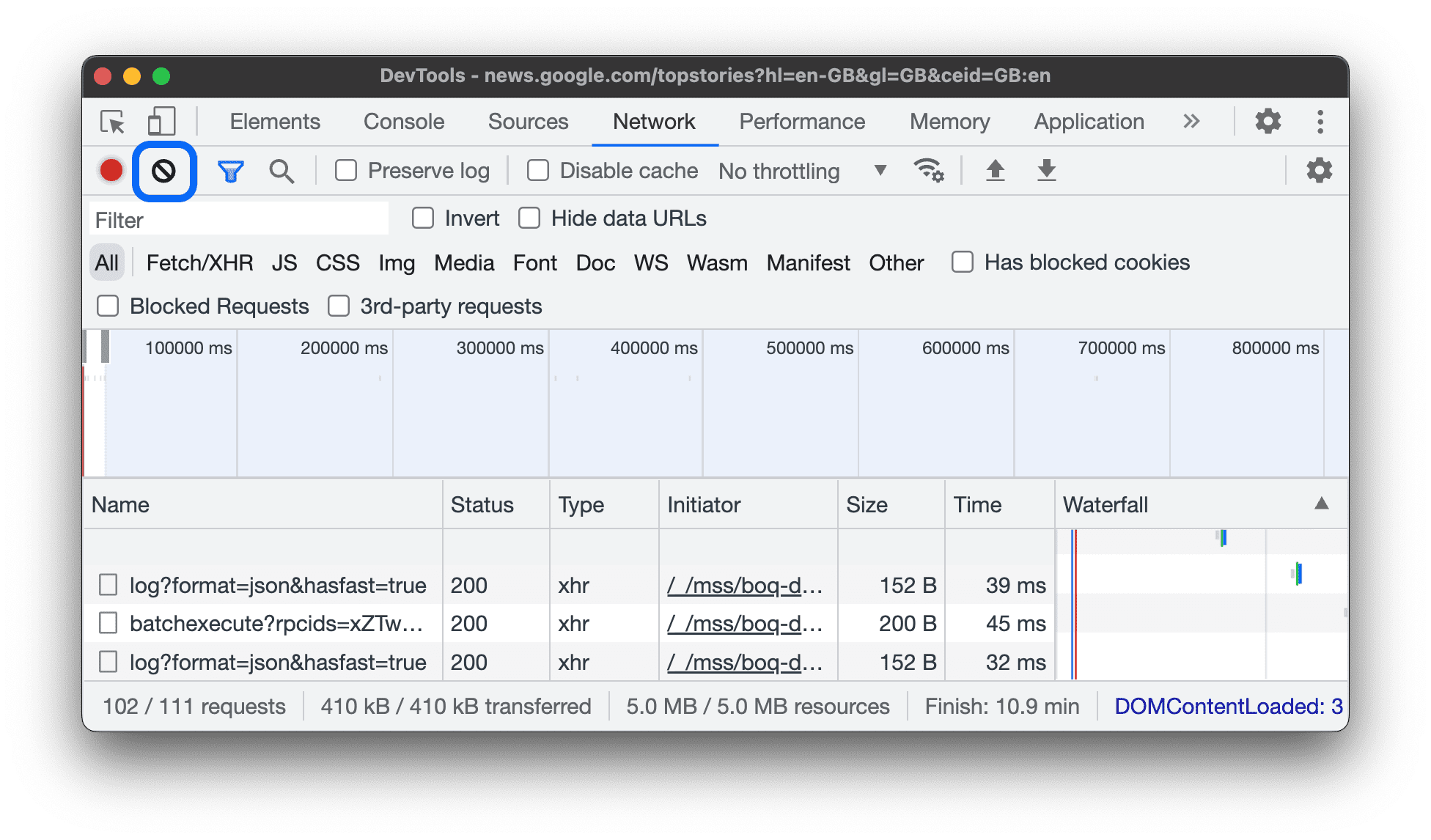Click the record network requests button
This screenshot has width=1431, height=840.
(x=112, y=170)
